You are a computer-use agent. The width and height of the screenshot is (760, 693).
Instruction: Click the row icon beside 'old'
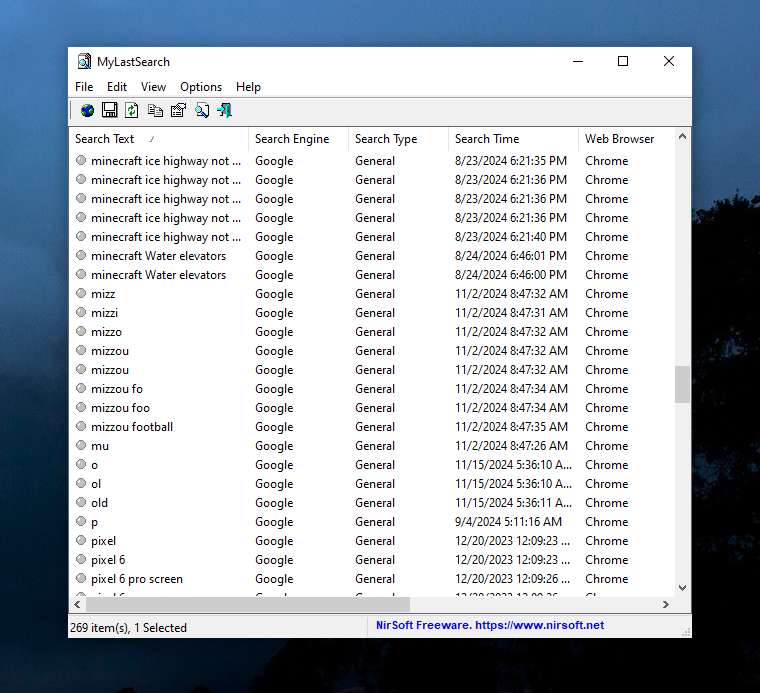coord(81,502)
